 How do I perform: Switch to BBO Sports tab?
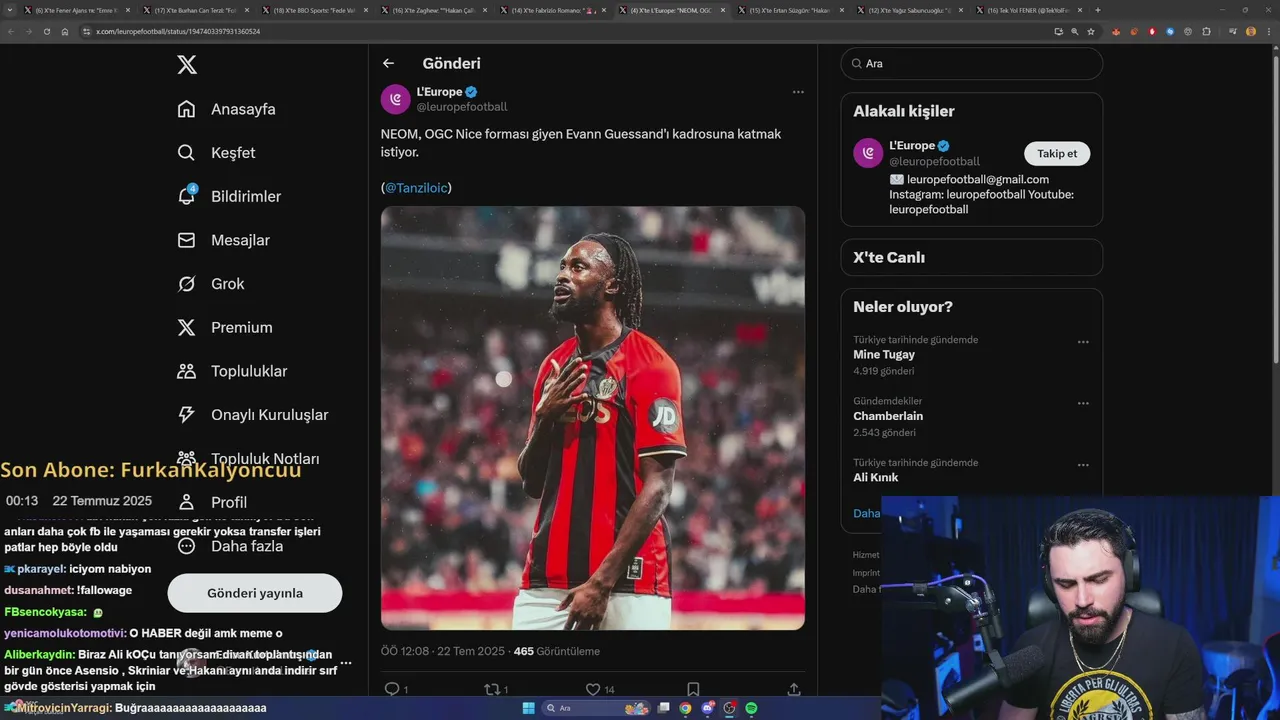coord(315,10)
